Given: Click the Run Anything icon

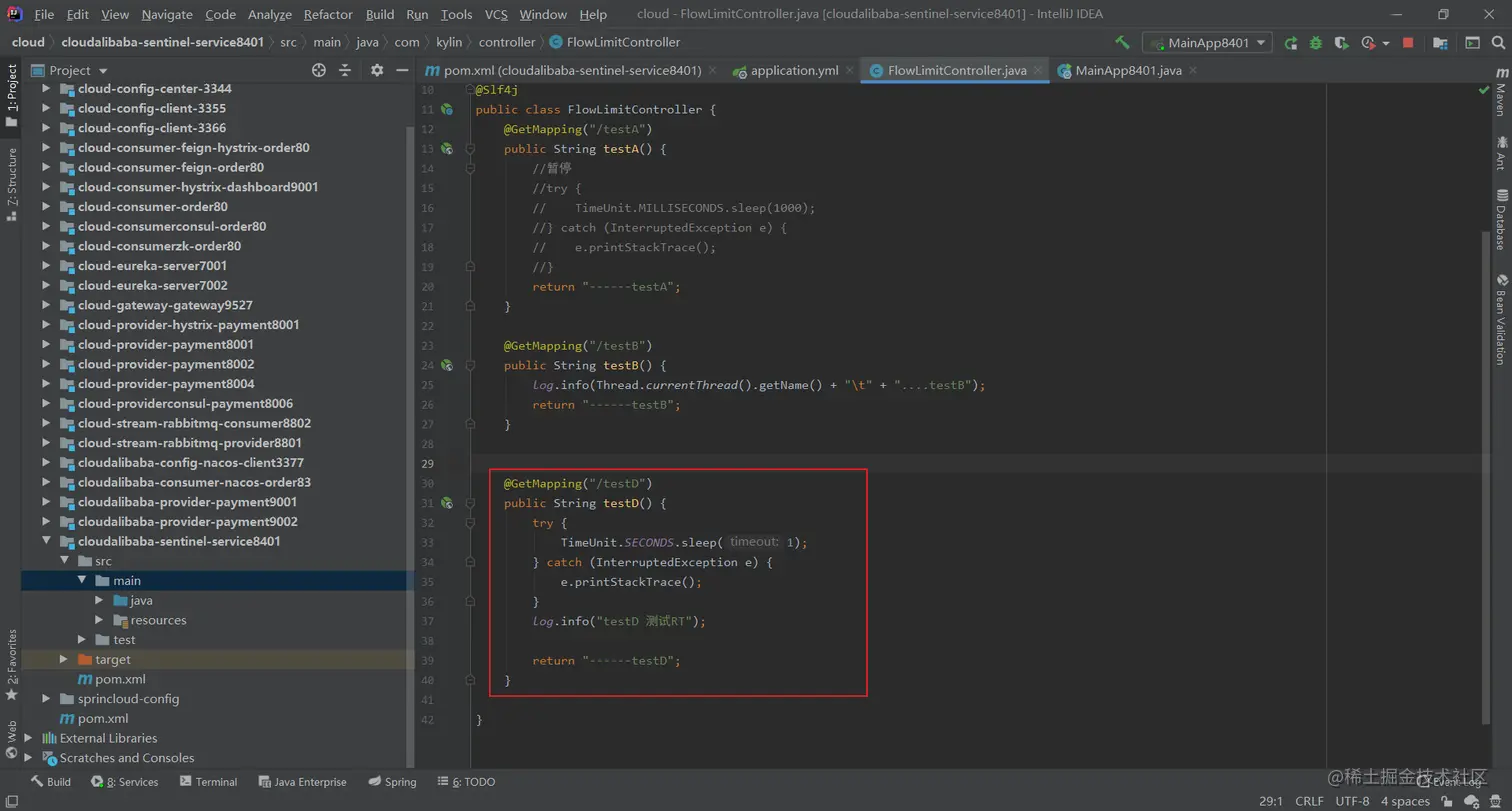Looking at the screenshot, I should [1472, 43].
